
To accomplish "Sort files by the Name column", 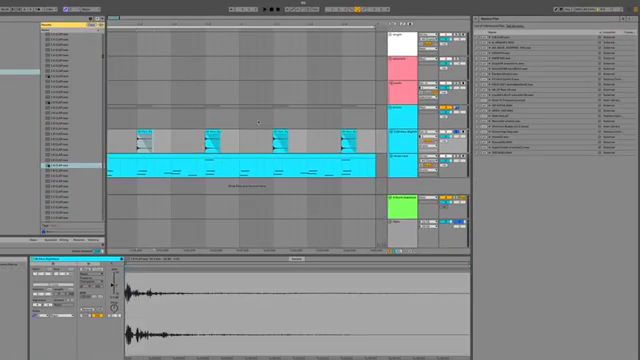I will pos(493,32).
